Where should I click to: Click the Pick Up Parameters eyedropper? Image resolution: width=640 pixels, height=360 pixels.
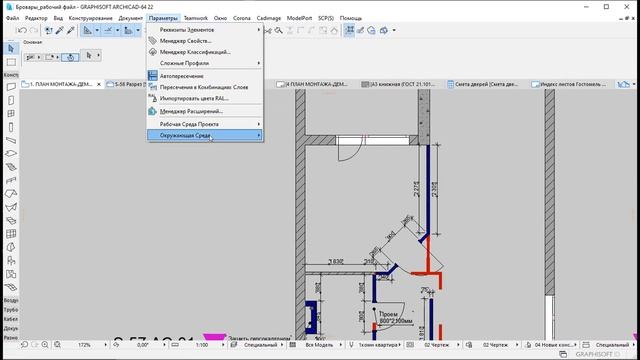tap(60, 30)
